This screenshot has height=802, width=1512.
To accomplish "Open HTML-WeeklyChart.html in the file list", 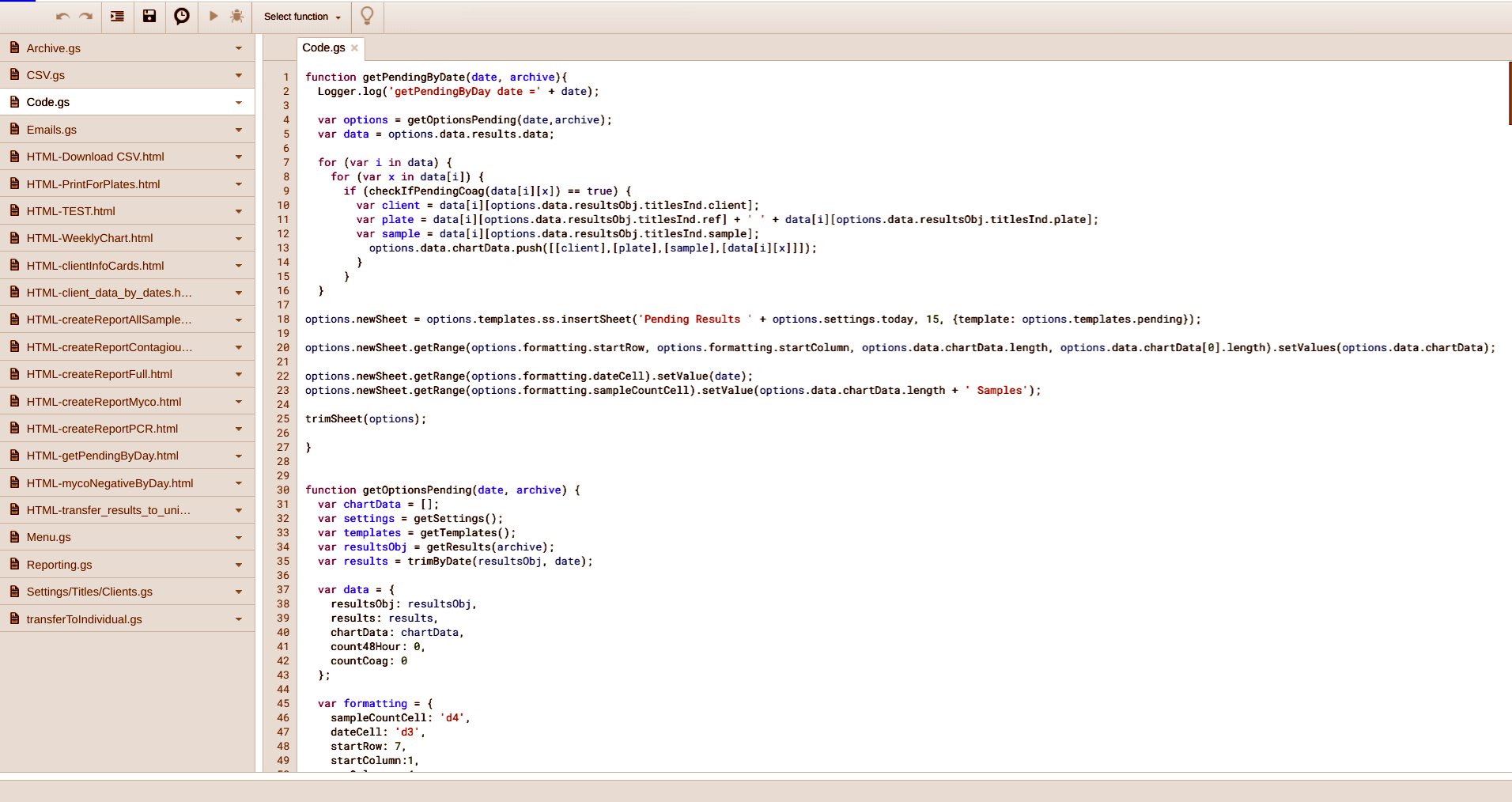I will [89, 238].
